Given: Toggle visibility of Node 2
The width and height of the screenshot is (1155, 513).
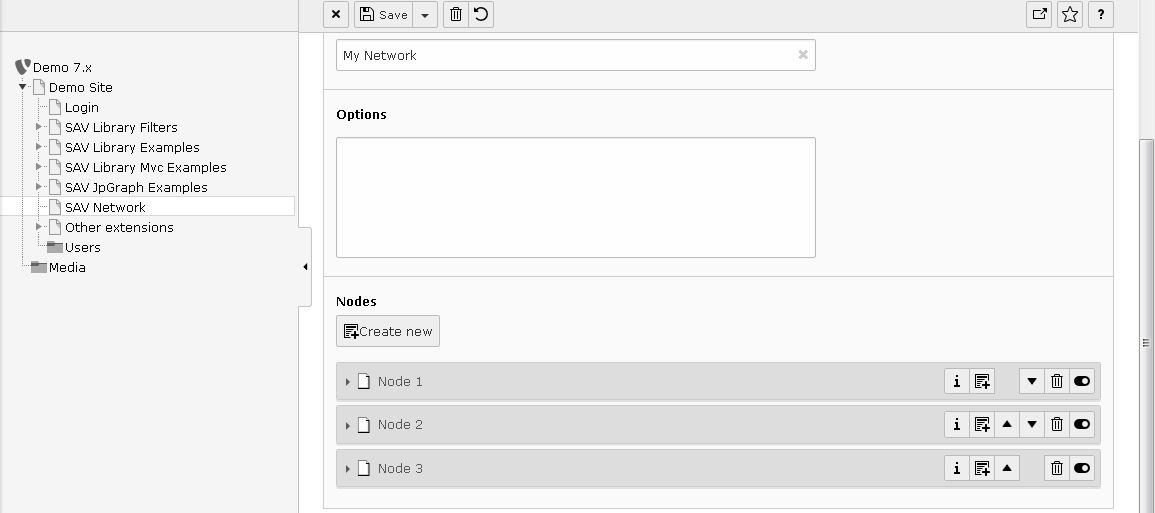Looking at the screenshot, I should [1082, 424].
